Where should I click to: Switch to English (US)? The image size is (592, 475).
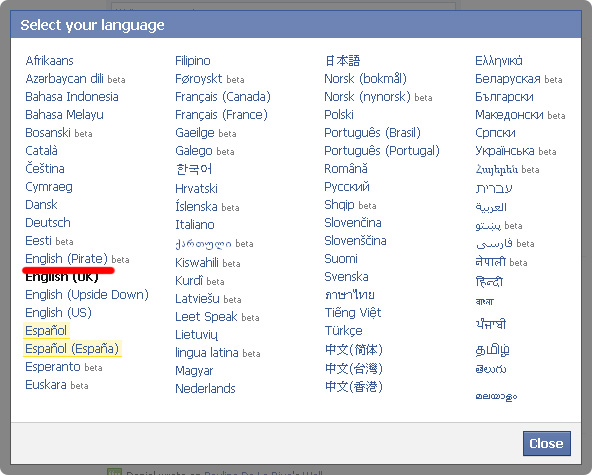pos(59,313)
